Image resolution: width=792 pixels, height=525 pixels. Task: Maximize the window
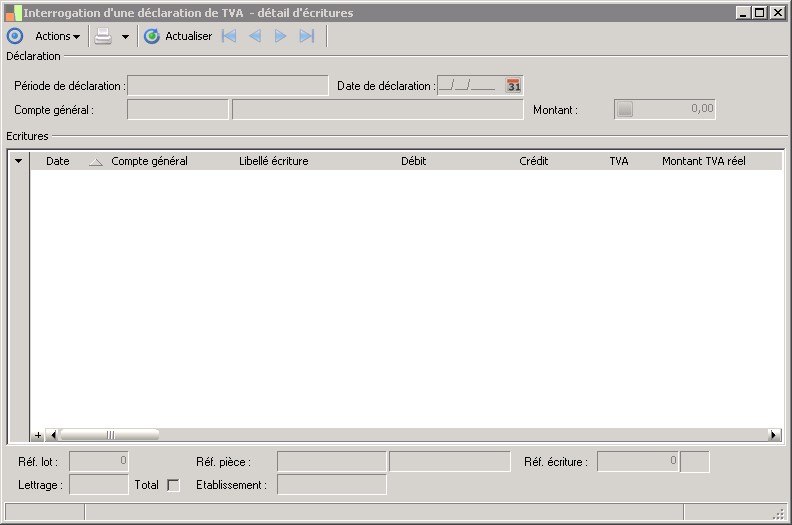coord(760,13)
